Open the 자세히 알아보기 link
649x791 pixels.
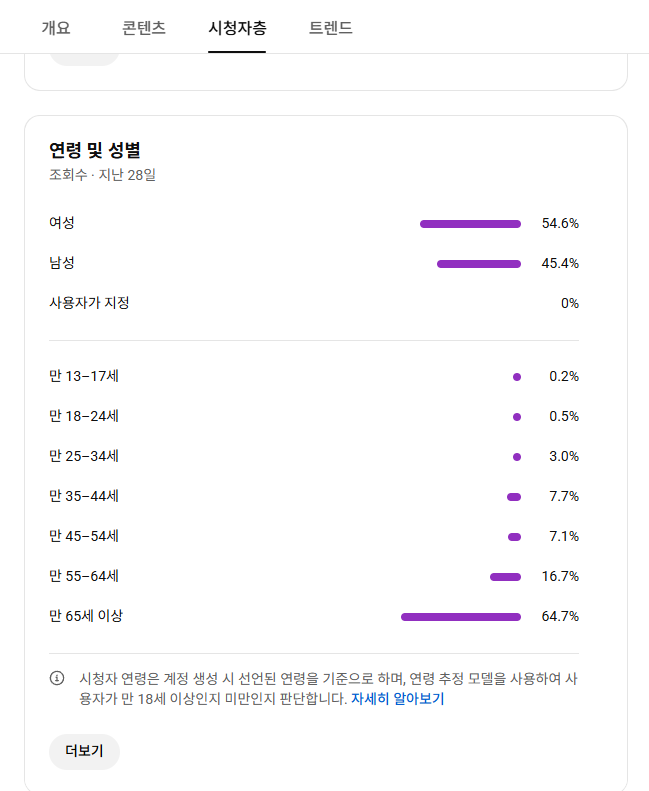pyautogui.click(x=397, y=699)
